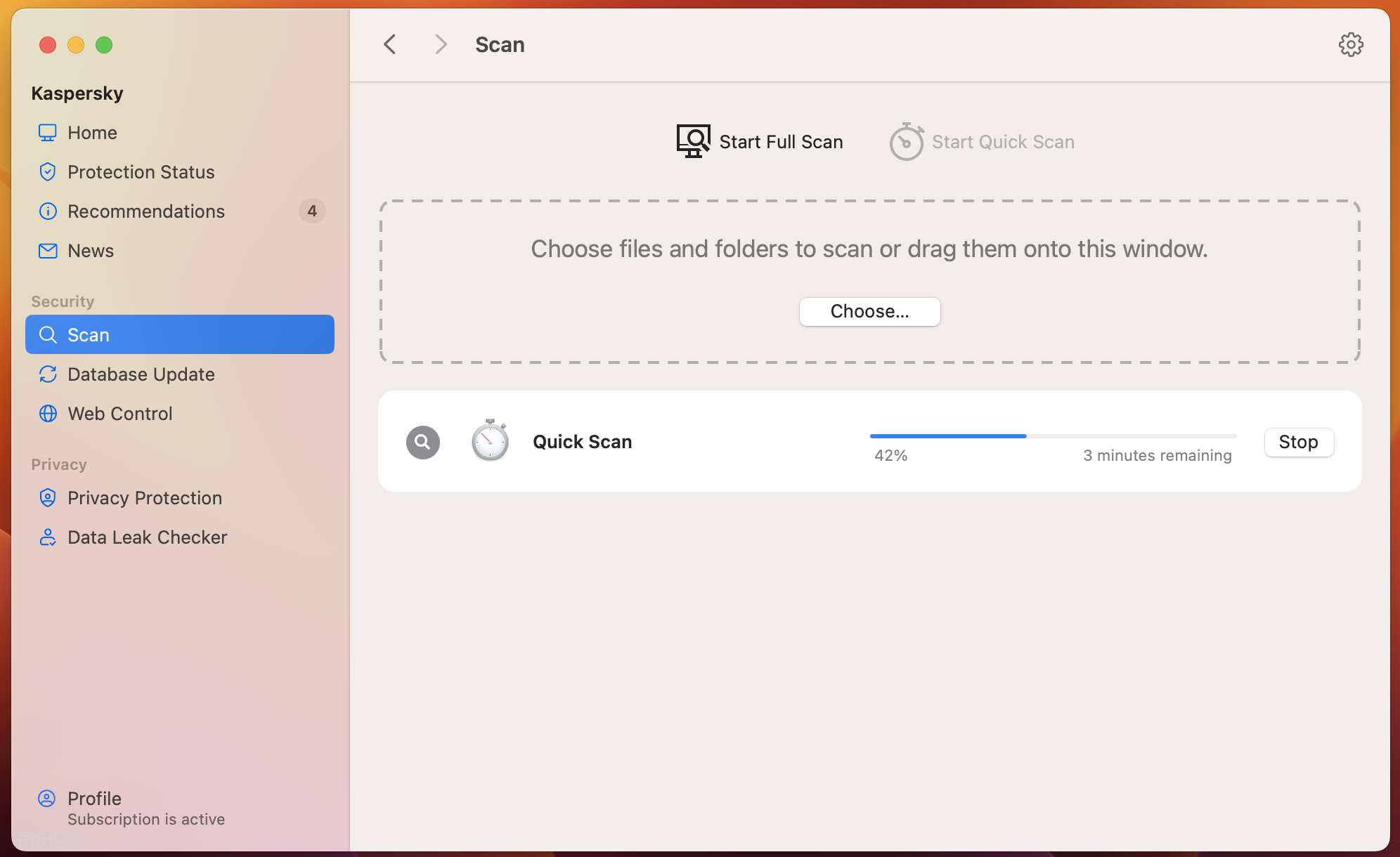Open Privacy Protection section
The image size is (1400, 857).
pyautogui.click(x=180, y=498)
